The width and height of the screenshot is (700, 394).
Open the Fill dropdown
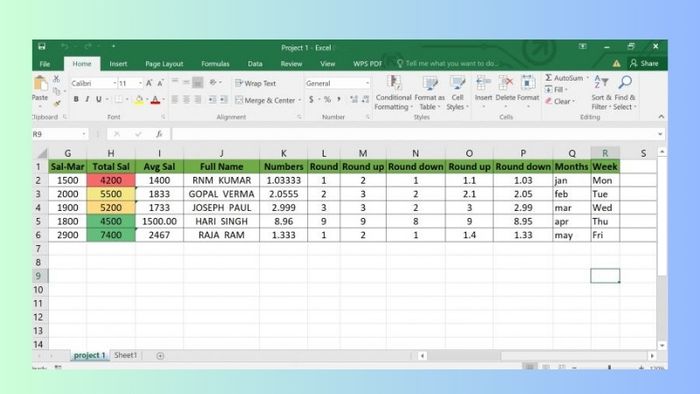pyautogui.click(x=556, y=90)
